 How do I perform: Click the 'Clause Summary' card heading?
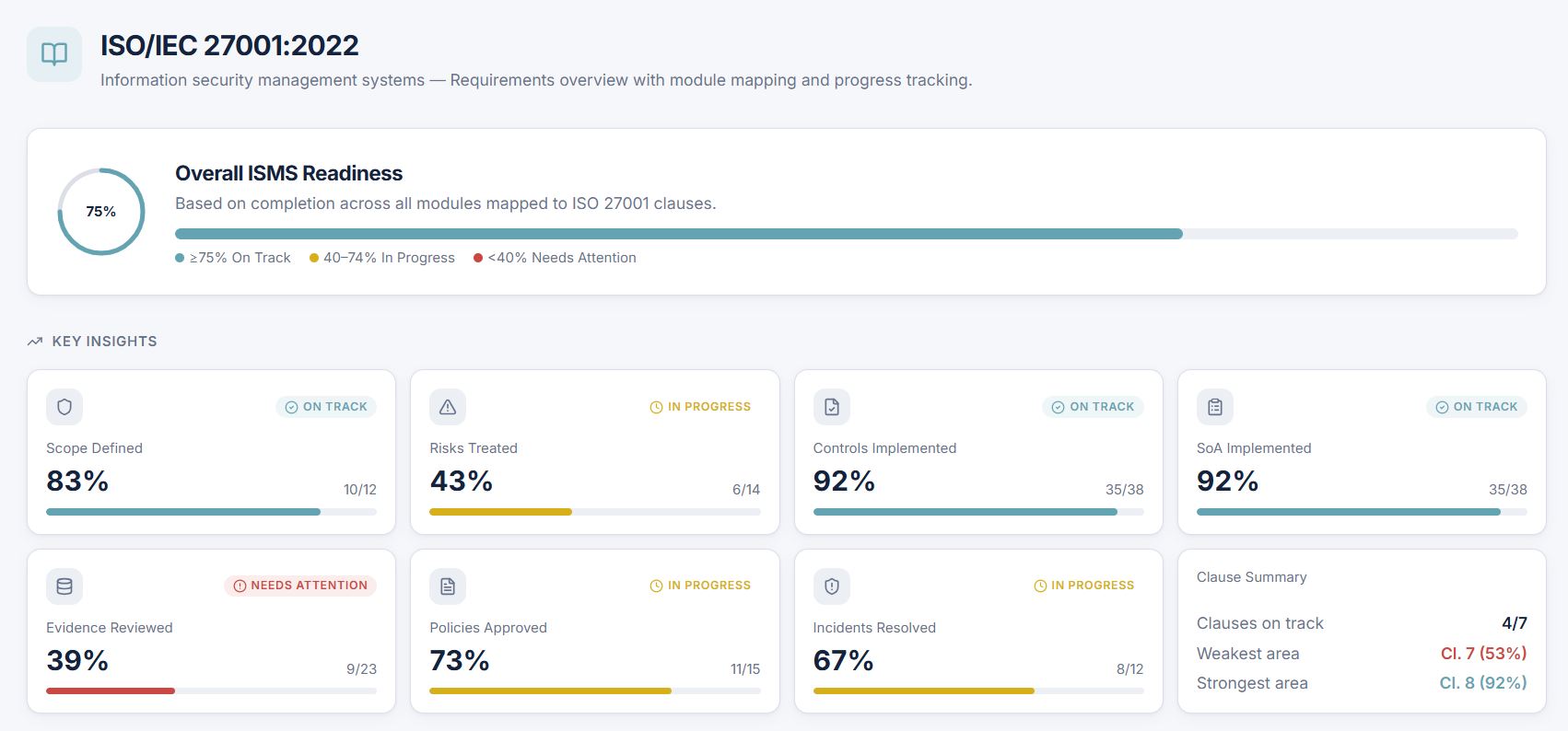pos(1252,577)
